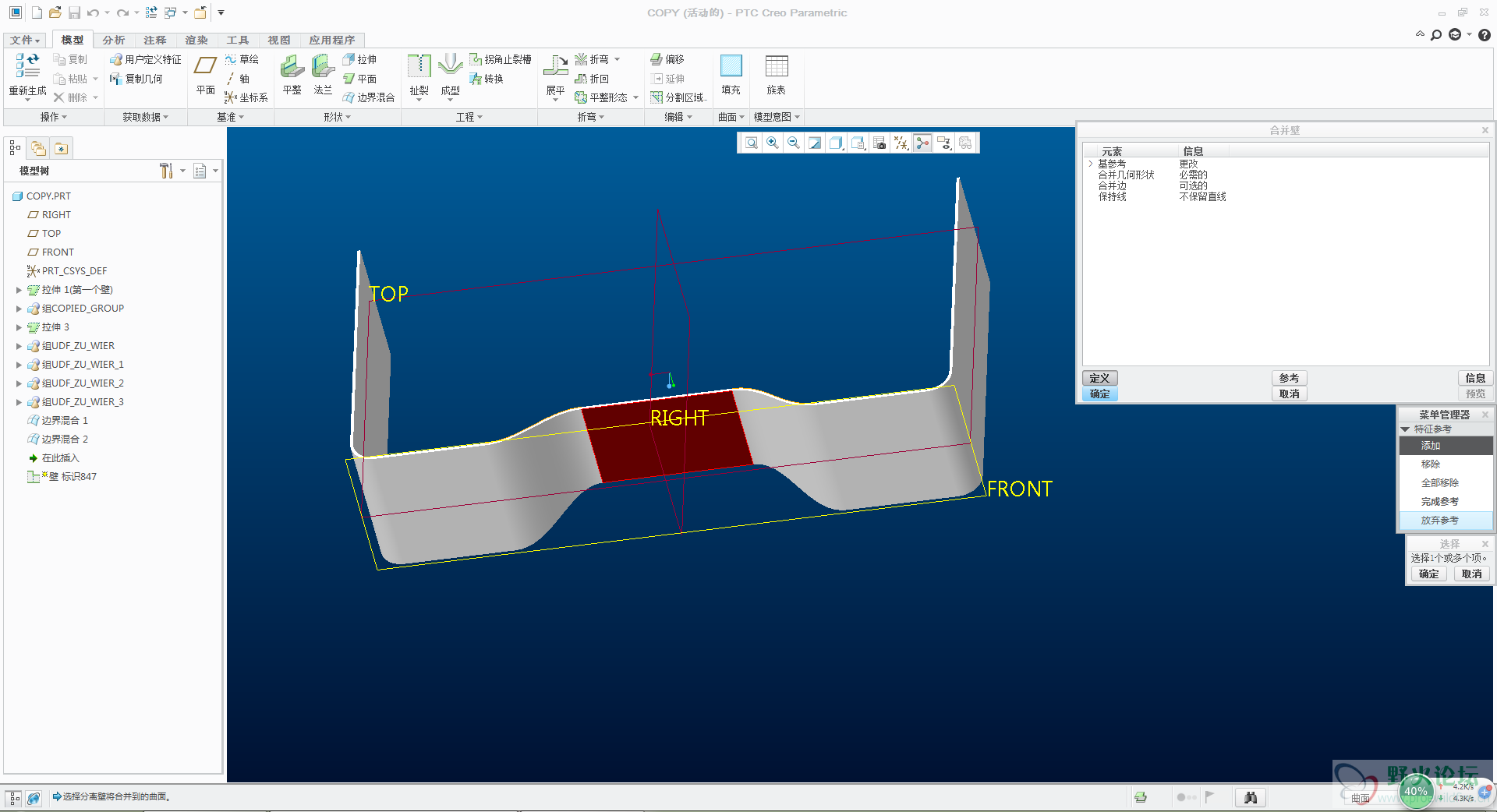
Task: Toggle the browser display icon in status bar
Action: [34, 798]
